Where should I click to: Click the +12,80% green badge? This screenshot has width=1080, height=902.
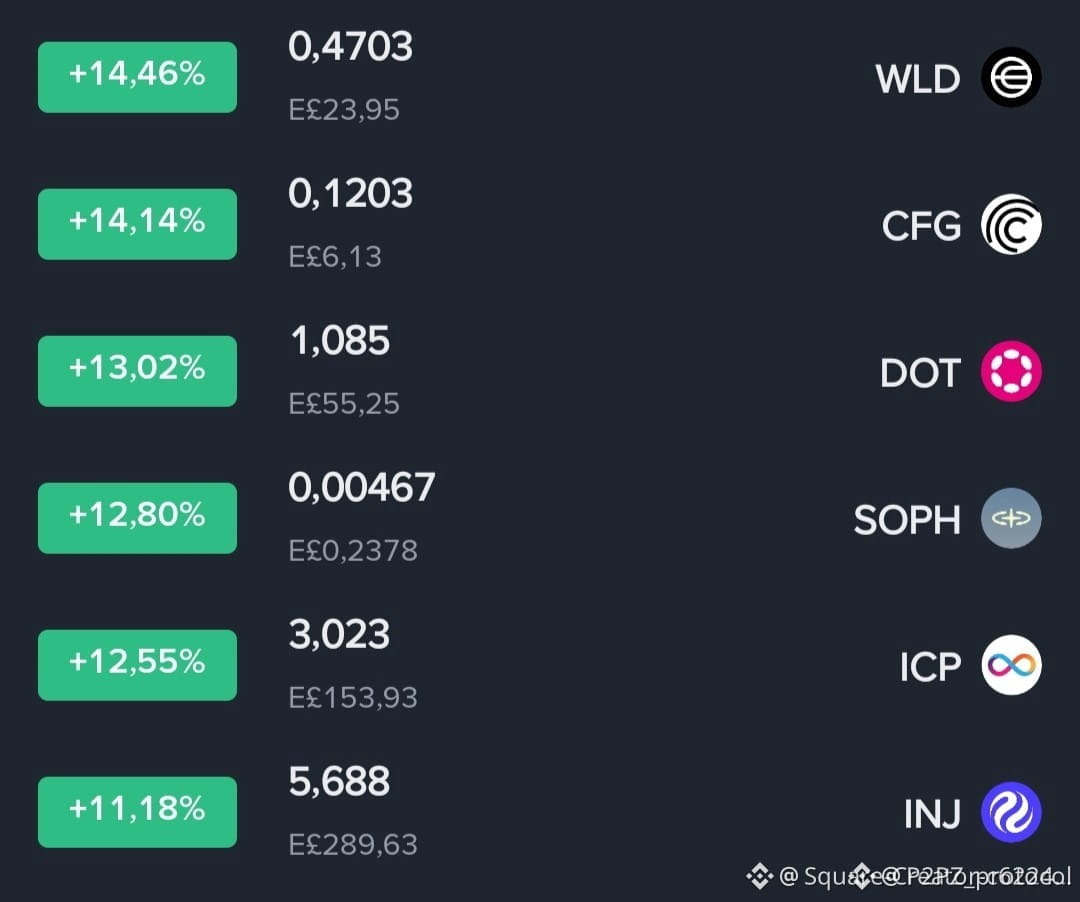(137, 518)
